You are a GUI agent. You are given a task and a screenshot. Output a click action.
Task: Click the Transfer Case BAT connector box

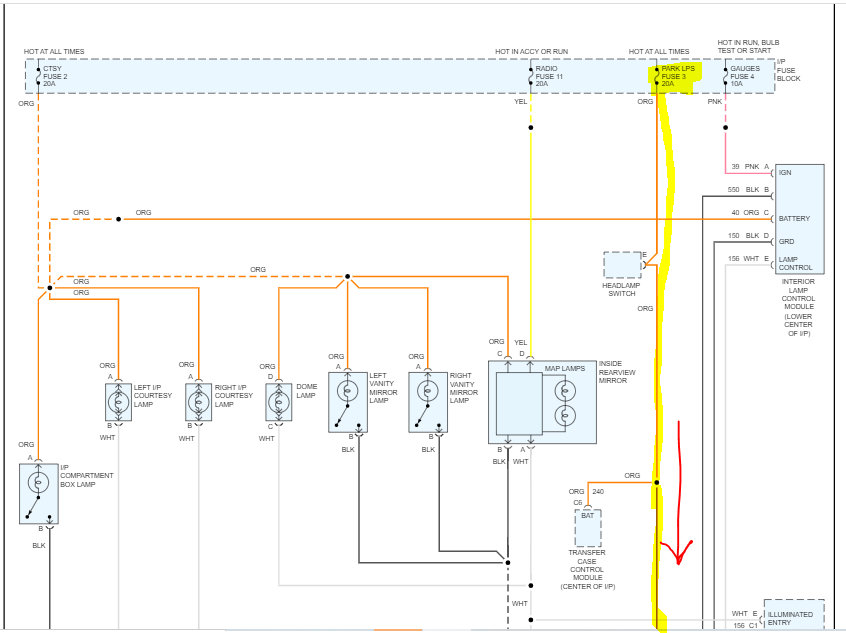[x=588, y=528]
